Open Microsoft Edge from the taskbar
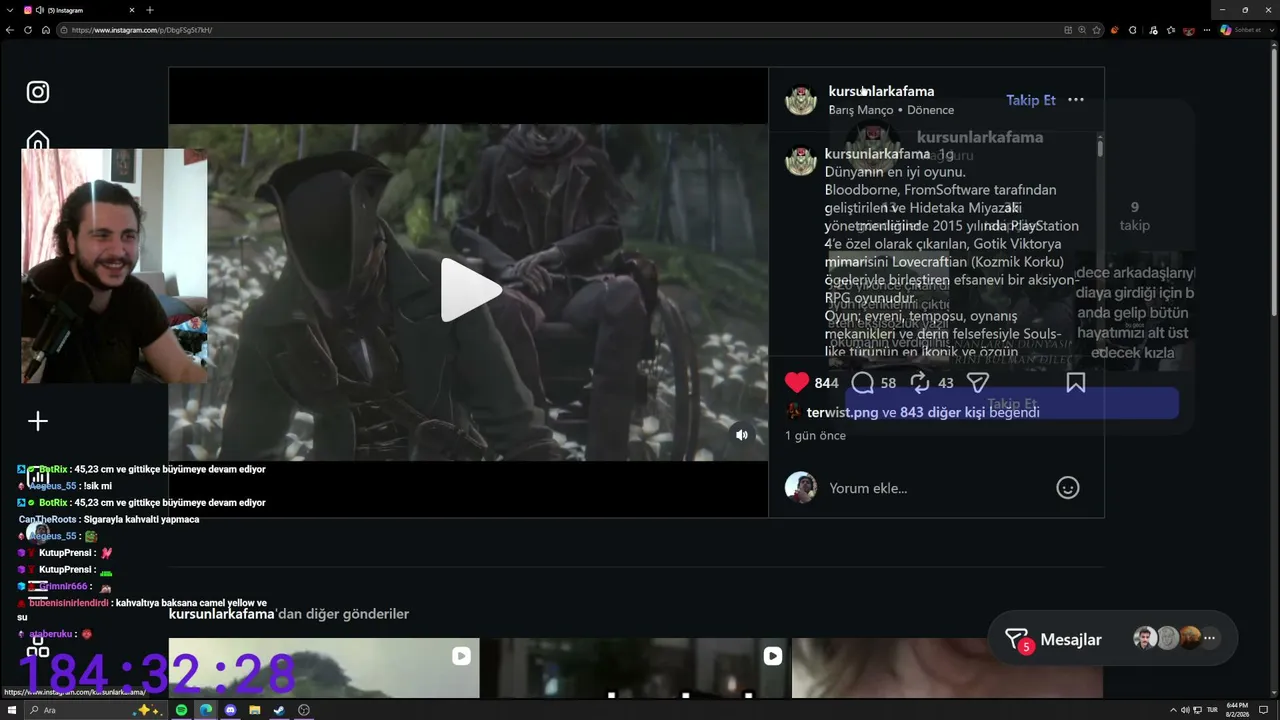This screenshot has width=1280, height=720. (x=206, y=710)
